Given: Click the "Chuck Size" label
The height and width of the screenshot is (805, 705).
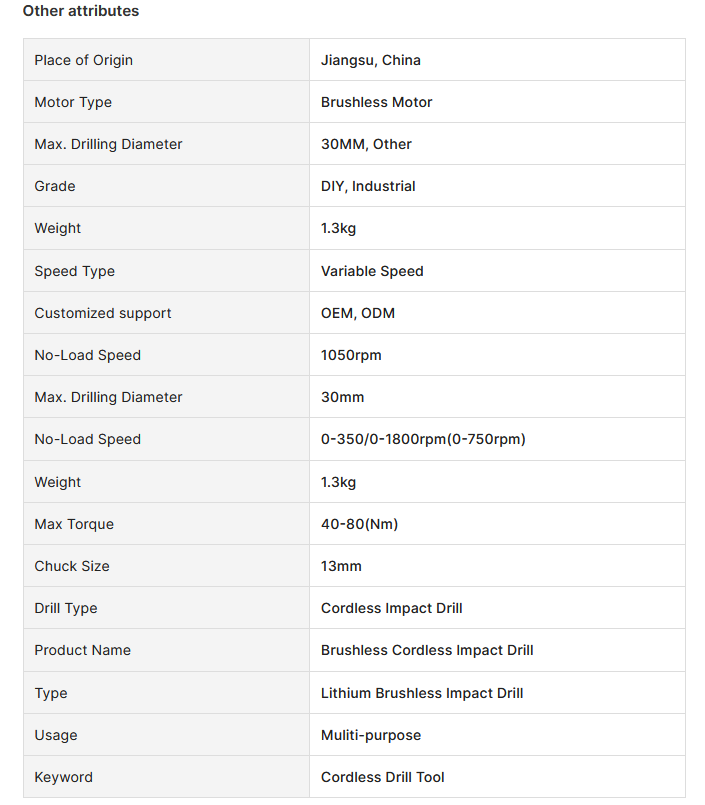Looking at the screenshot, I should tap(72, 566).
